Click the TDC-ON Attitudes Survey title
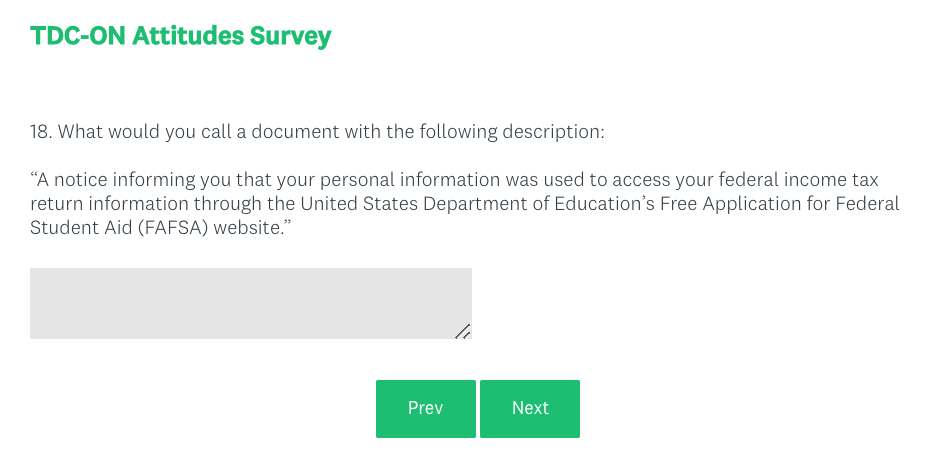The height and width of the screenshot is (456, 946). [180, 38]
